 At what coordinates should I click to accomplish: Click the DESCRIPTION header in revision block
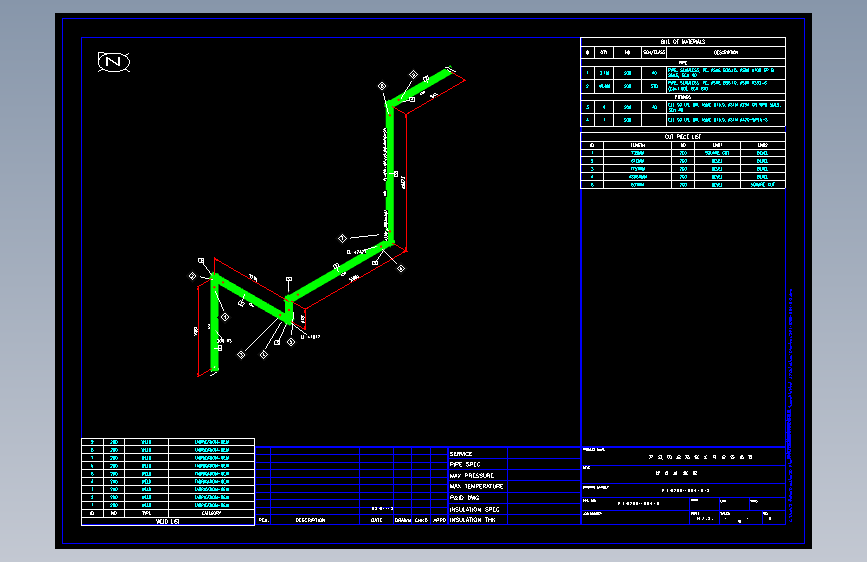pos(310,521)
